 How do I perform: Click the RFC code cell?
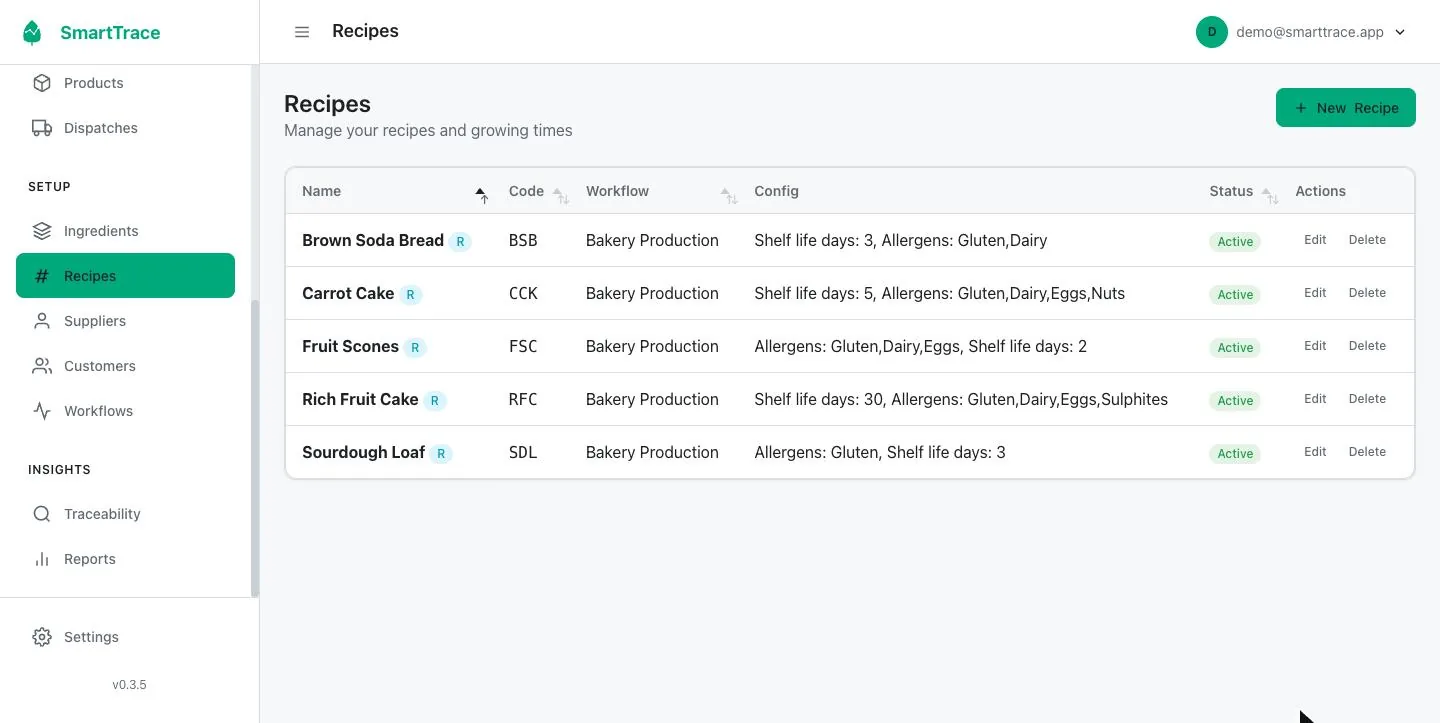click(x=523, y=400)
